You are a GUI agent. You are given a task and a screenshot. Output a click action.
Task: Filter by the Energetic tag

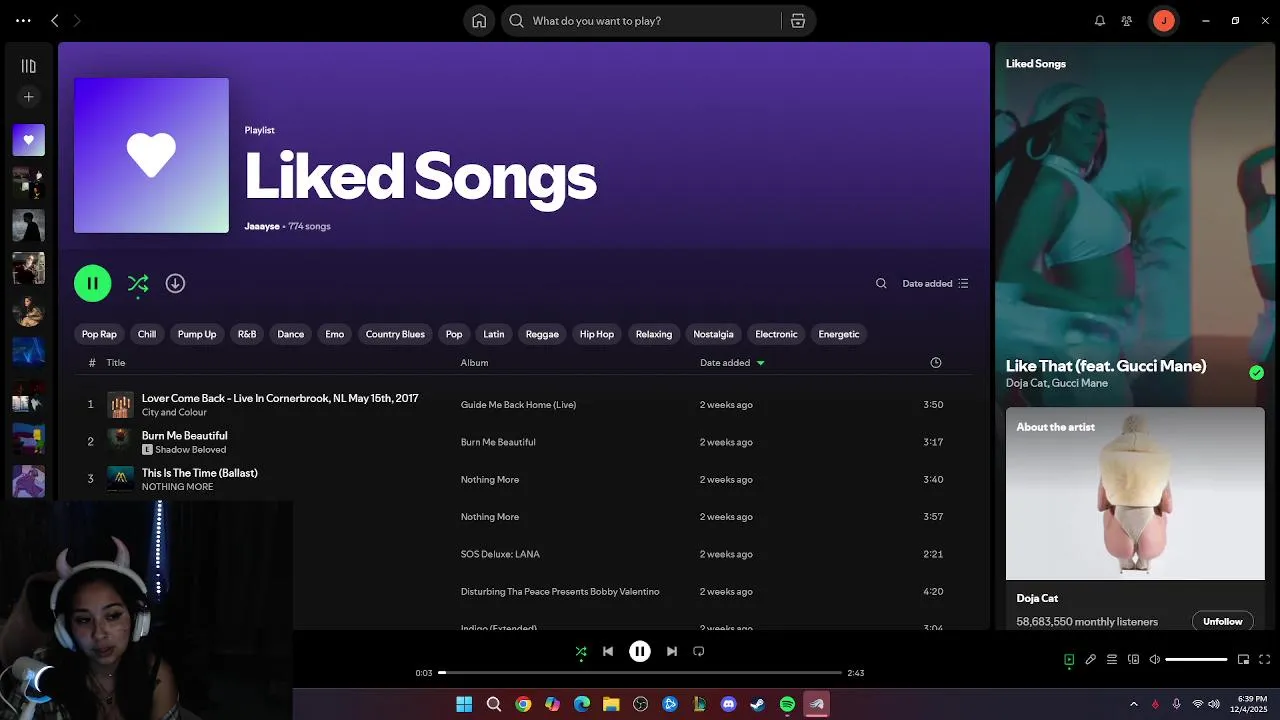(x=839, y=334)
